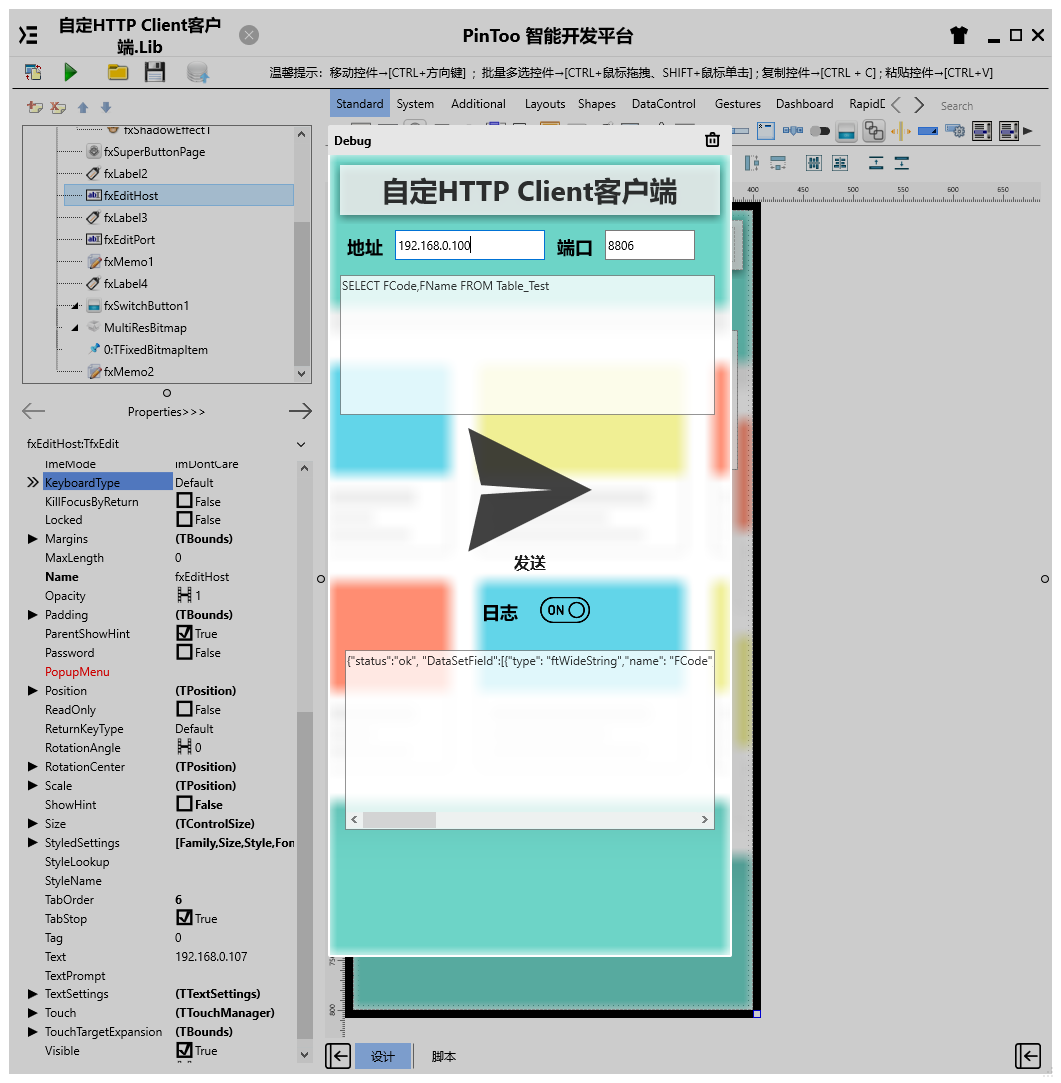Uncheck the Visible property checkbox
Image resolution: width=1061 pixels, height=1083 pixels.
pos(184,1051)
